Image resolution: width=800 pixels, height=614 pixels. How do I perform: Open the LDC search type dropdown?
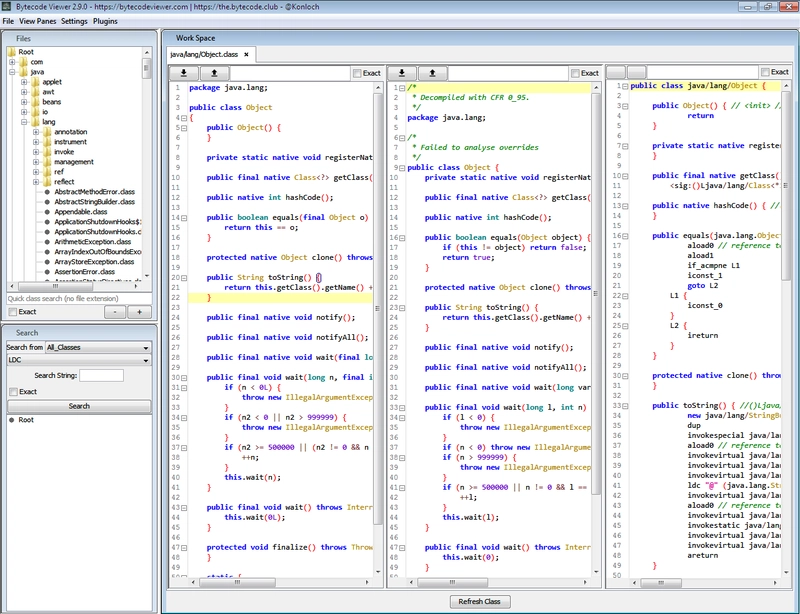[79, 360]
